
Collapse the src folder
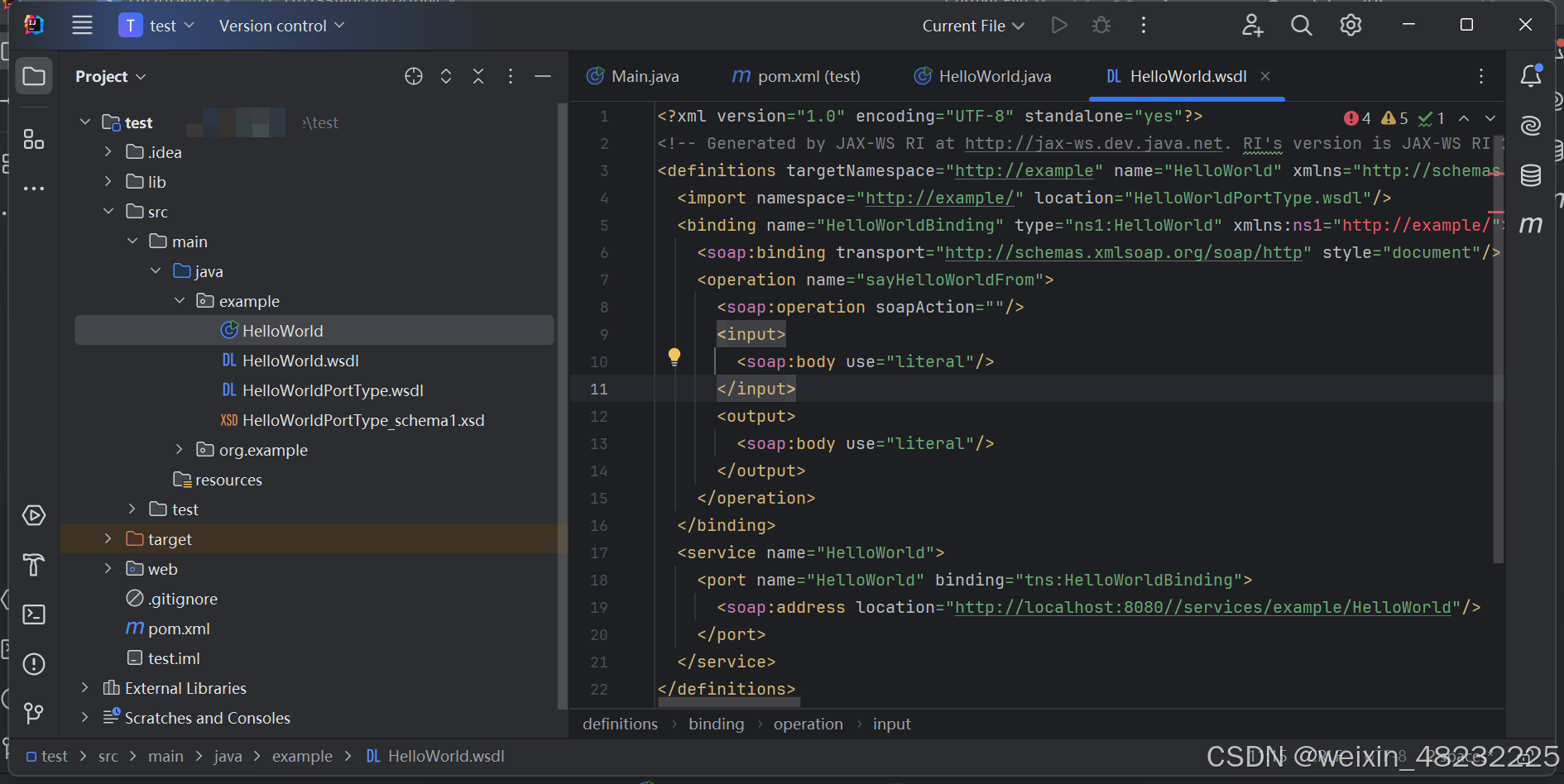click(x=108, y=211)
